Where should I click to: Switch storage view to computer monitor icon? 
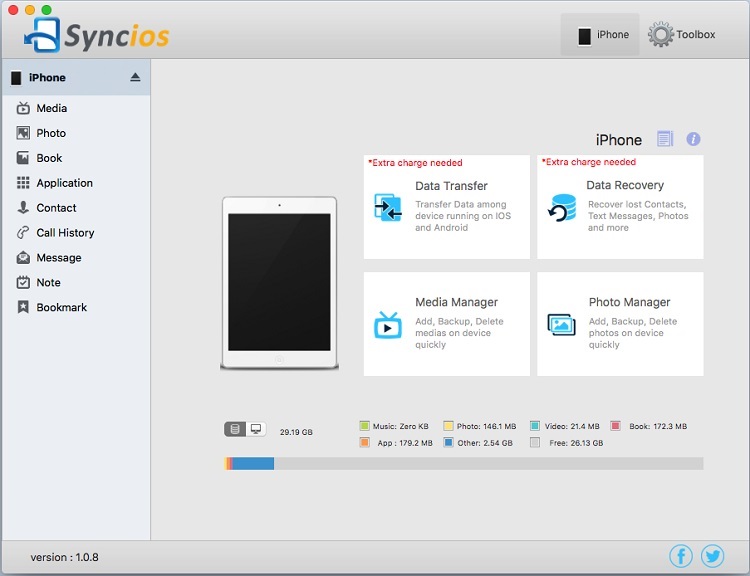pyautogui.click(x=256, y=429)
